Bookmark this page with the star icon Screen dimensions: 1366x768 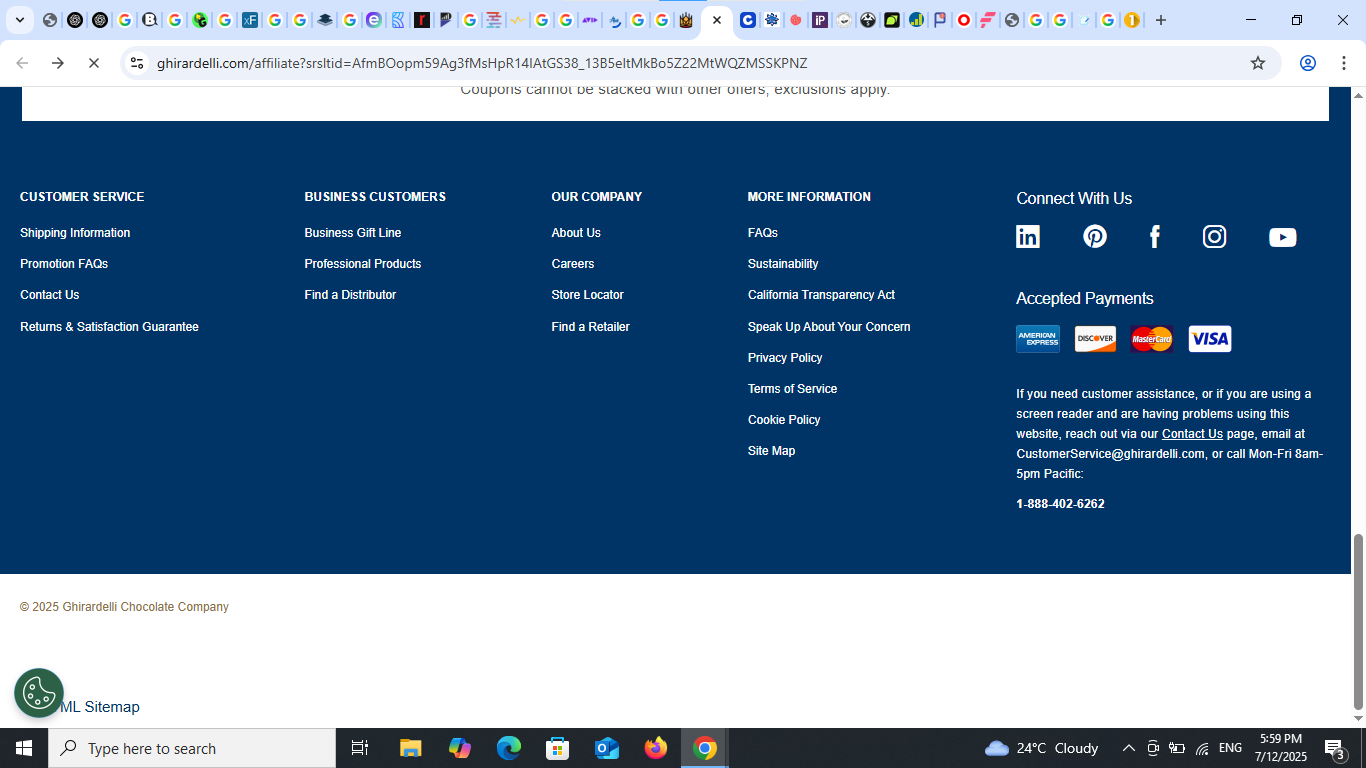1258,63
